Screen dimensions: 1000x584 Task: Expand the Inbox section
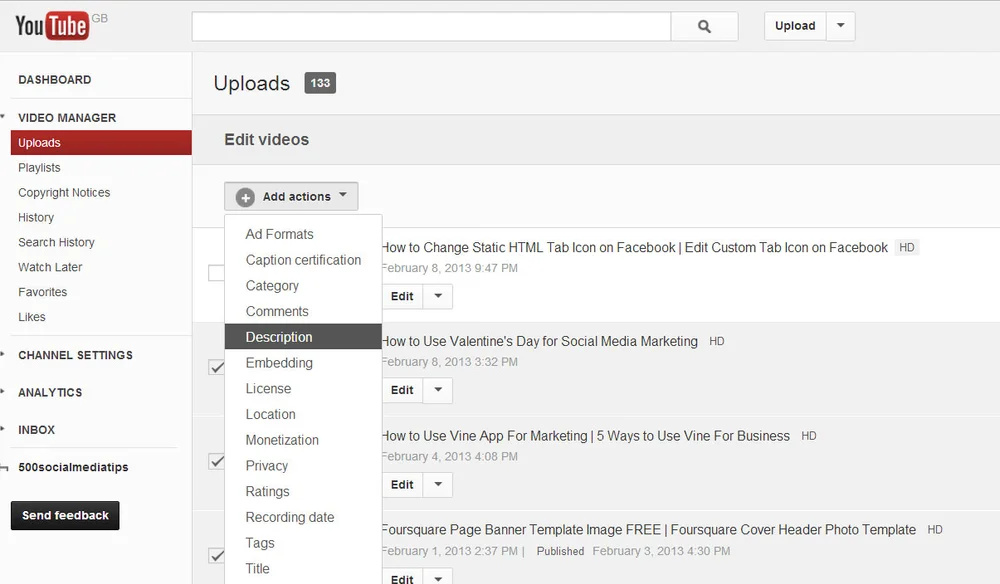pos(36,430)
